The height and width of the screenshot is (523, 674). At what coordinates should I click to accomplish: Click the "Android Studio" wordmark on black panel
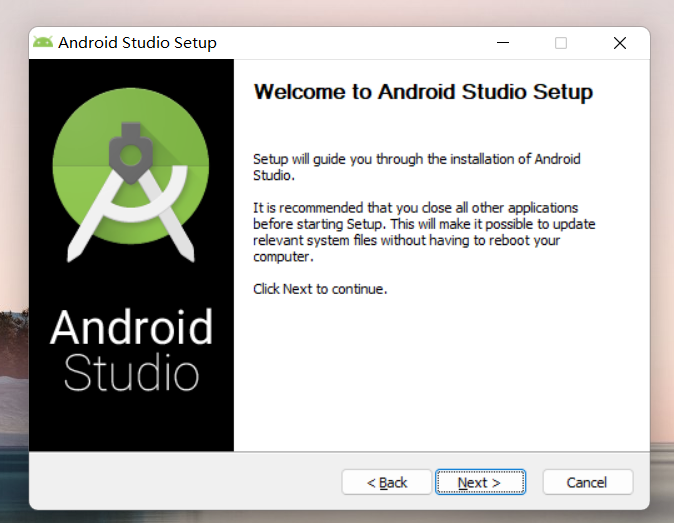(x=132, y=350)
